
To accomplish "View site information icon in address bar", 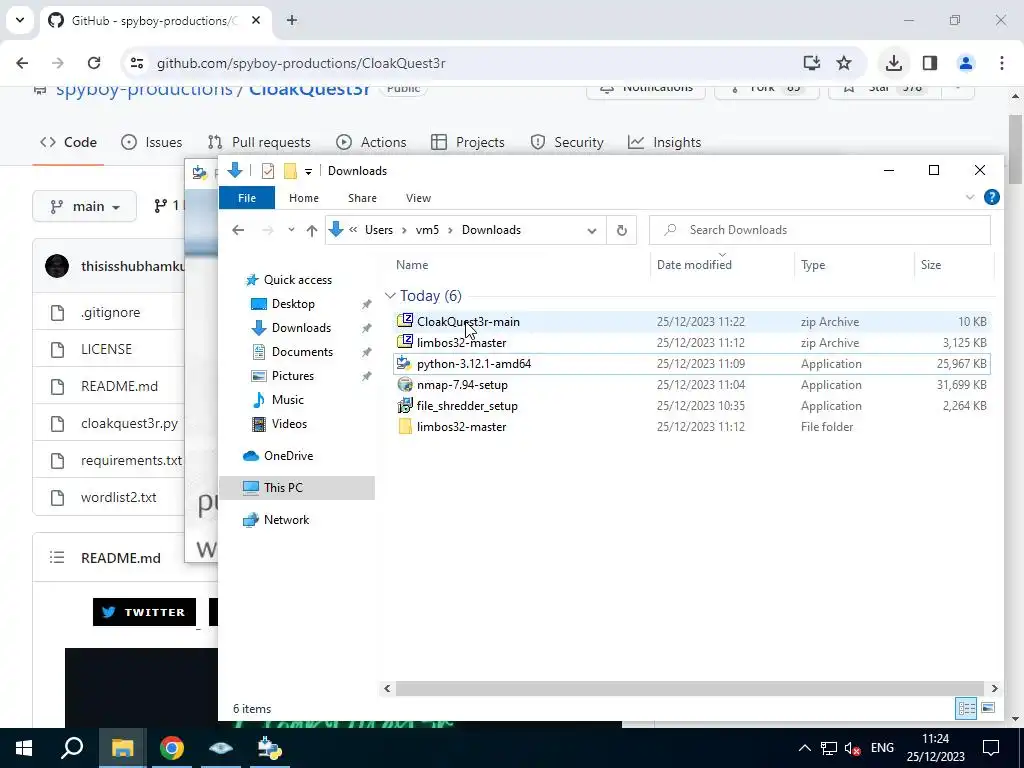I will (136, 63).
